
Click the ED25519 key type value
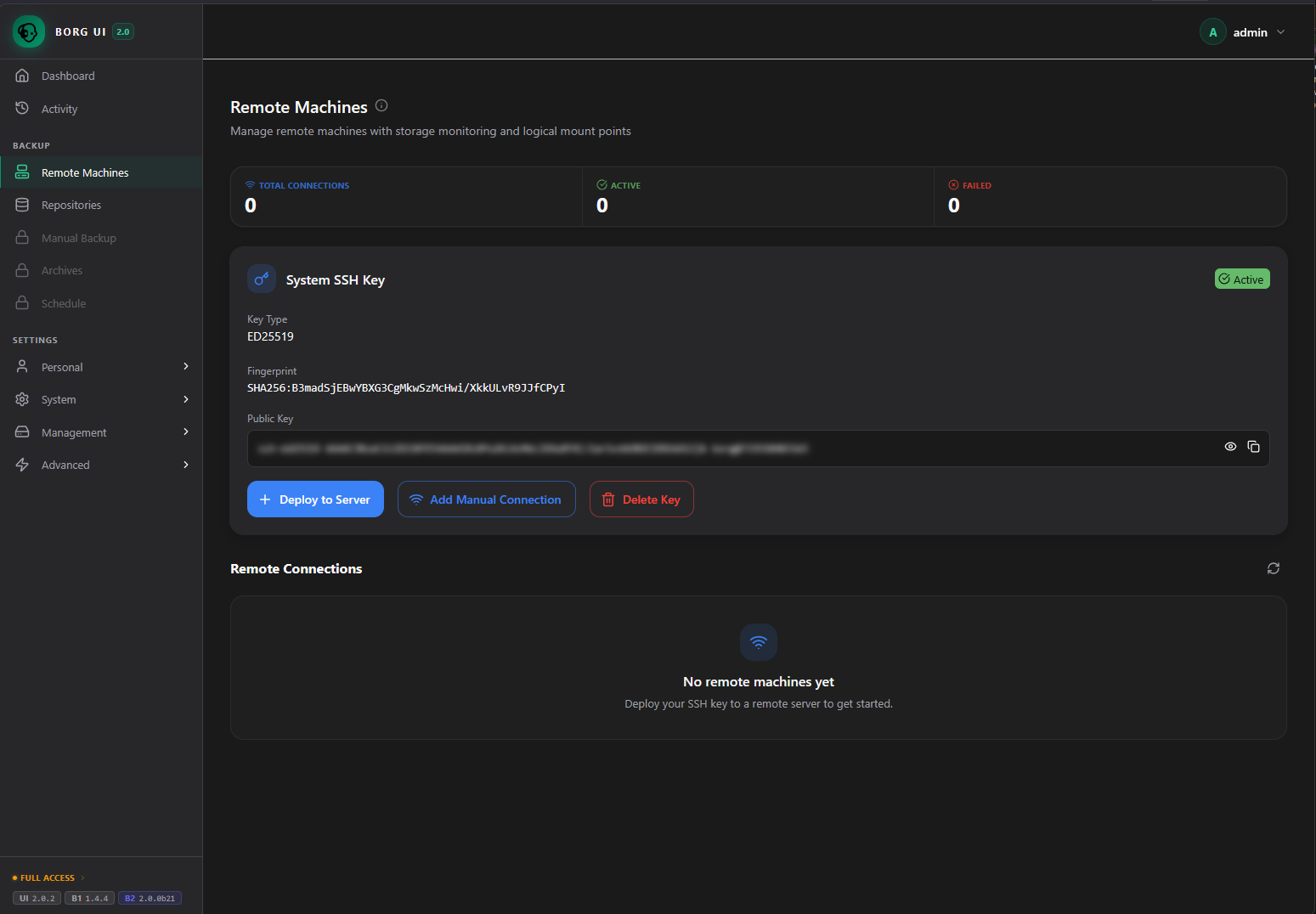[x=270, y=336]
